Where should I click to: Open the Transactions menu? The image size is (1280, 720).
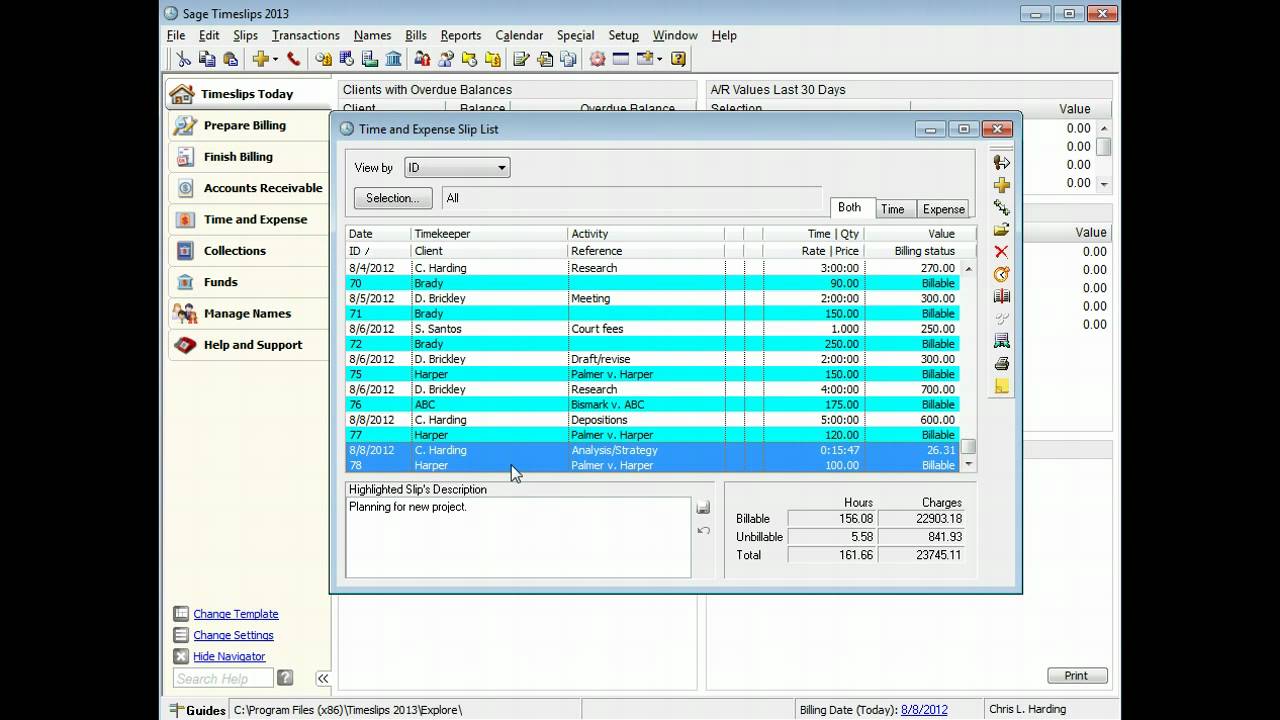[x=305, y=35]
